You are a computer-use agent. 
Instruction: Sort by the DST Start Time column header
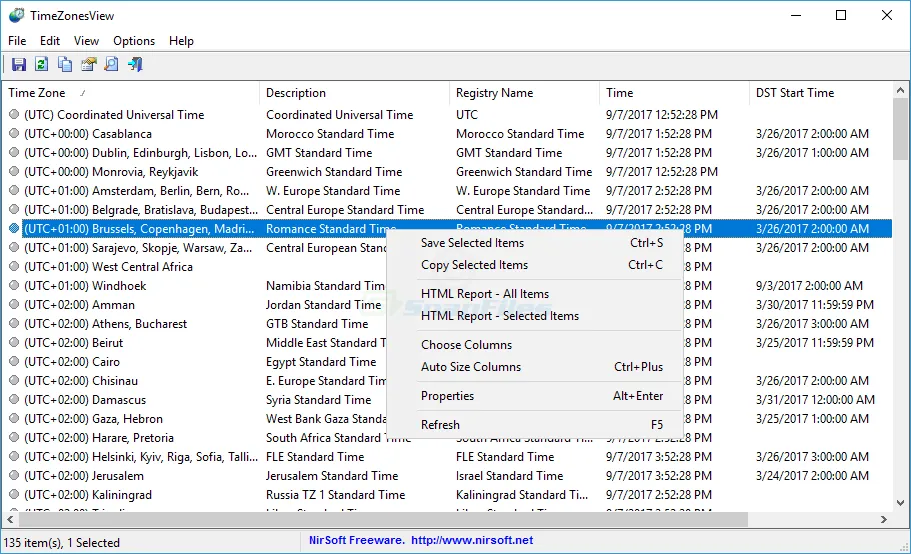[820, 93]
